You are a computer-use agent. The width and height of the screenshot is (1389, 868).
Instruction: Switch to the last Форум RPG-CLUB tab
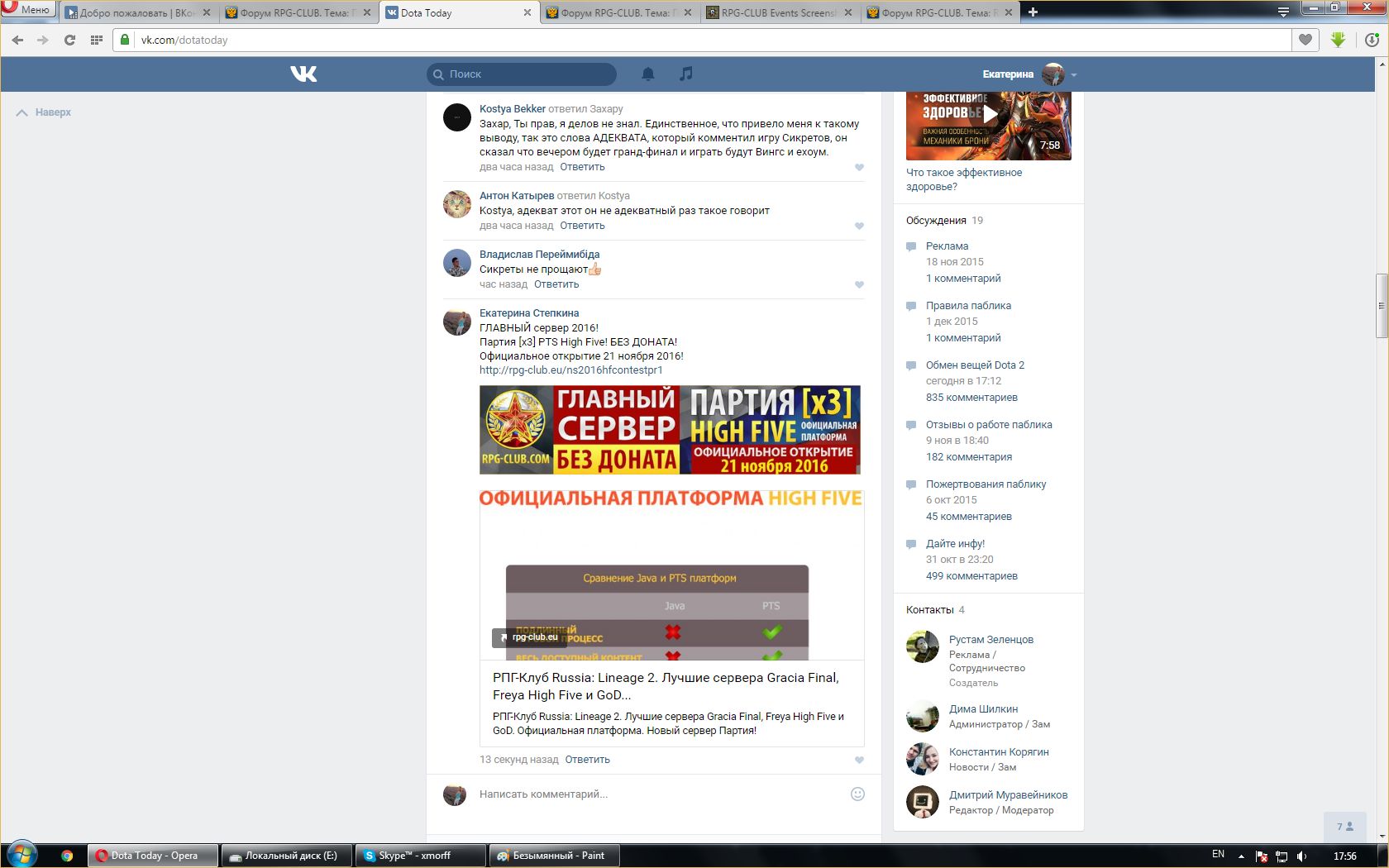point(940,12)
